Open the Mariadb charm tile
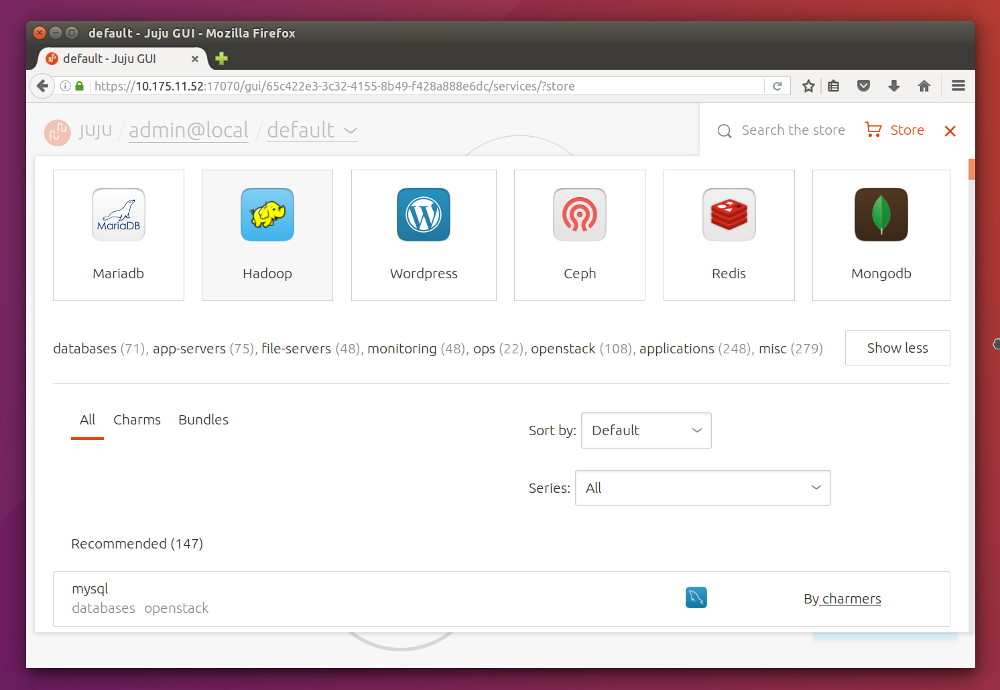 pyautogui.click(x=118, y=235)
